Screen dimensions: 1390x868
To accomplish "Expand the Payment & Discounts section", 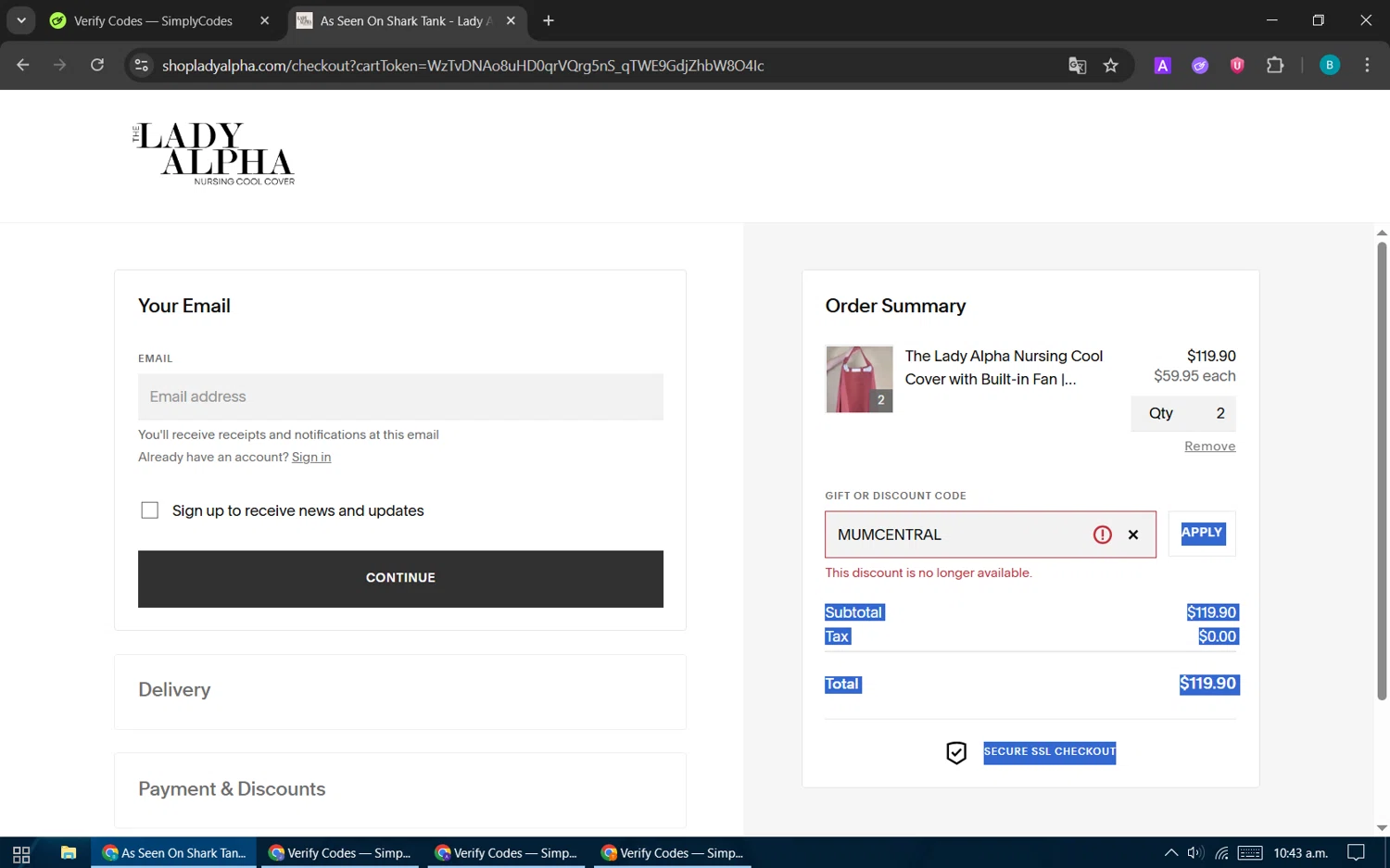I will coord(400,790).
